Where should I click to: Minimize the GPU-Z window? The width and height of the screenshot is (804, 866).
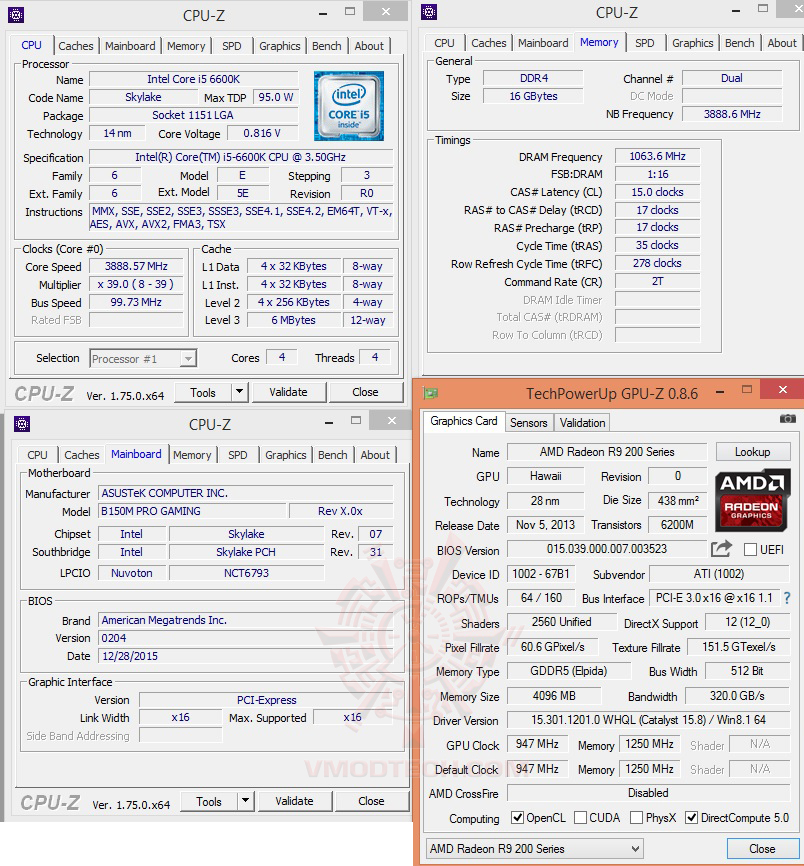[720, 392]
